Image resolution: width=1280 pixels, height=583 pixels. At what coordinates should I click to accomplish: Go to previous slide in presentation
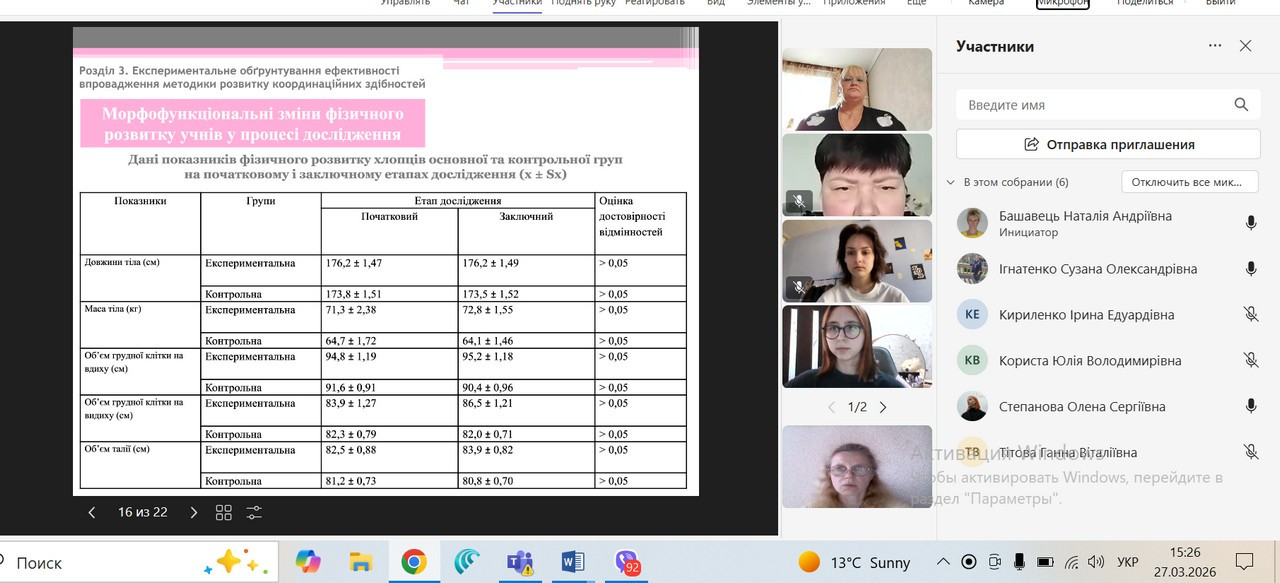pos(92,512)
